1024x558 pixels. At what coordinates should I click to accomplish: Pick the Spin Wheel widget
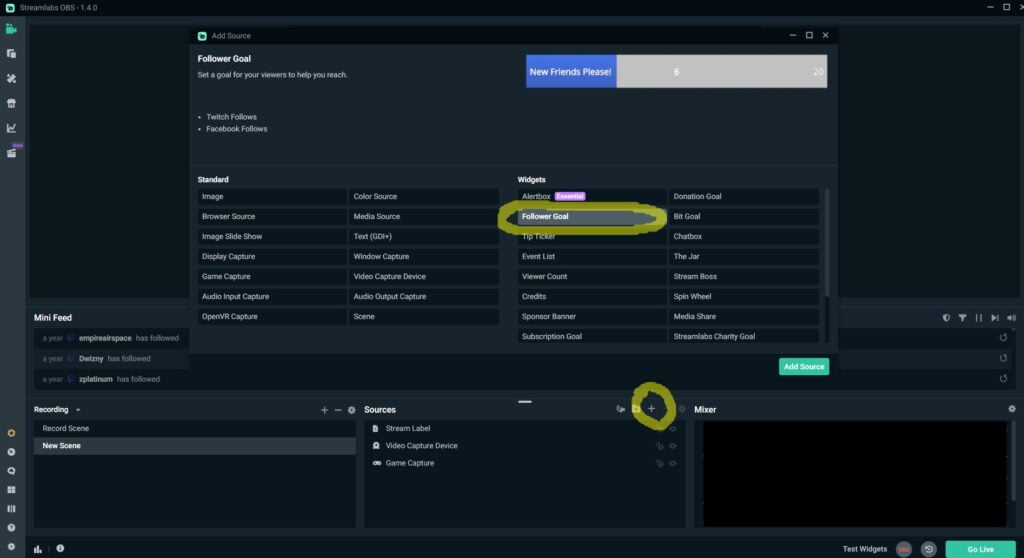point(744,297)
